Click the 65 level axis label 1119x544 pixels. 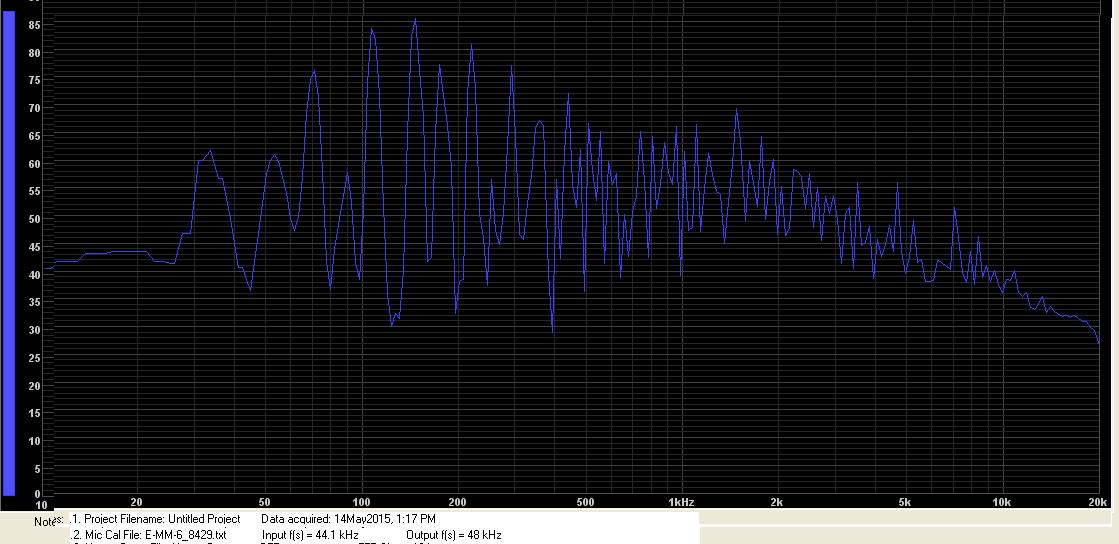click(34, 136)
